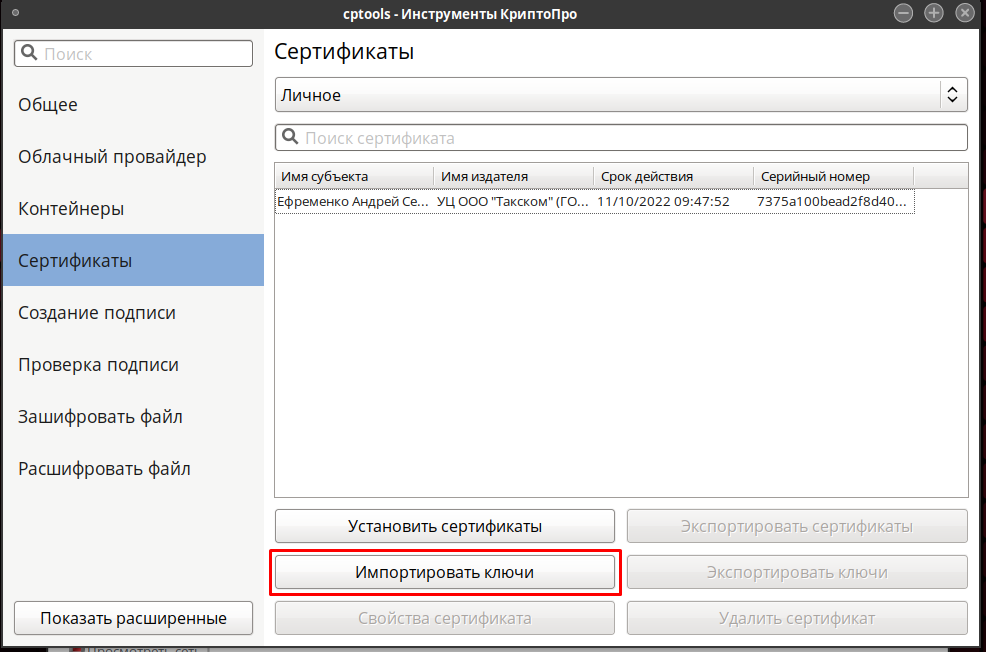Click the Установить сертификаты button
Screen dimensions: 986x652
445,526
